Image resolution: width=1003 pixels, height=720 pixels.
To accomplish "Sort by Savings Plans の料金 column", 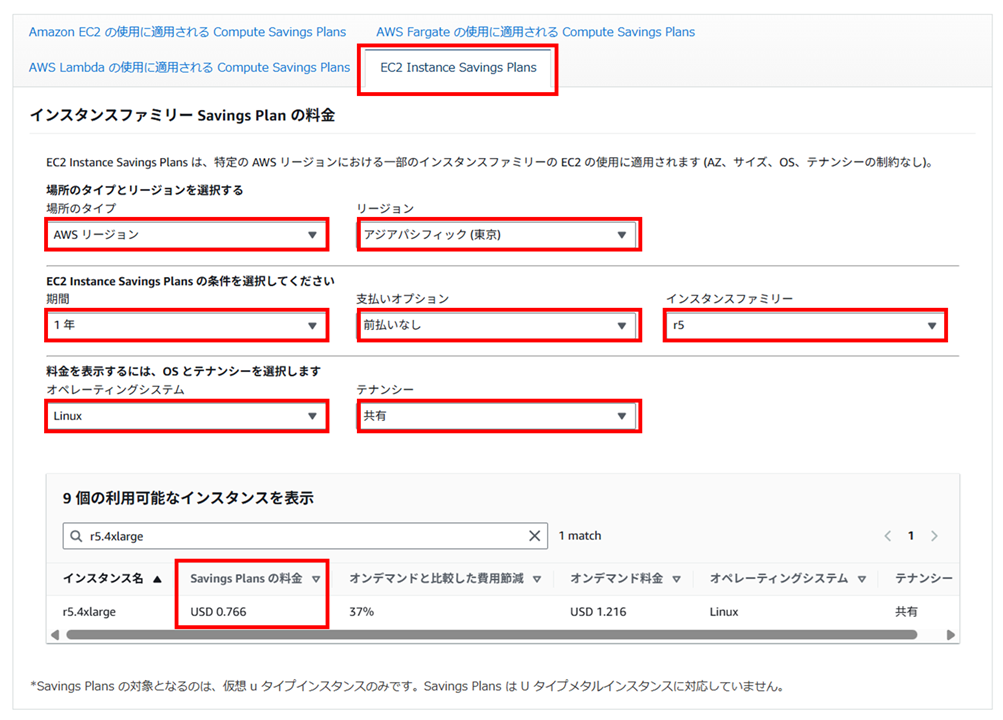I will pyautogui.click(x=255, y=579).
